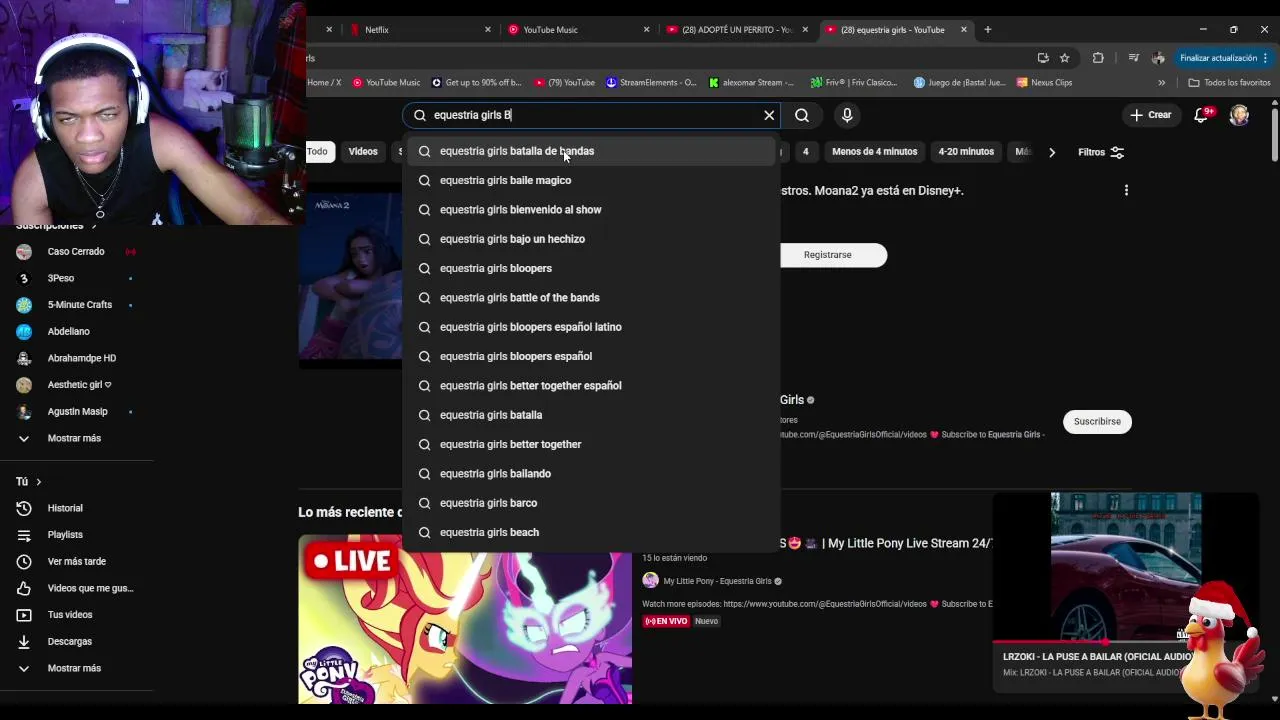Choose suggestion equestria girls batalla
The width and height of the screenshot is (1280, 720).
(590, 415)
